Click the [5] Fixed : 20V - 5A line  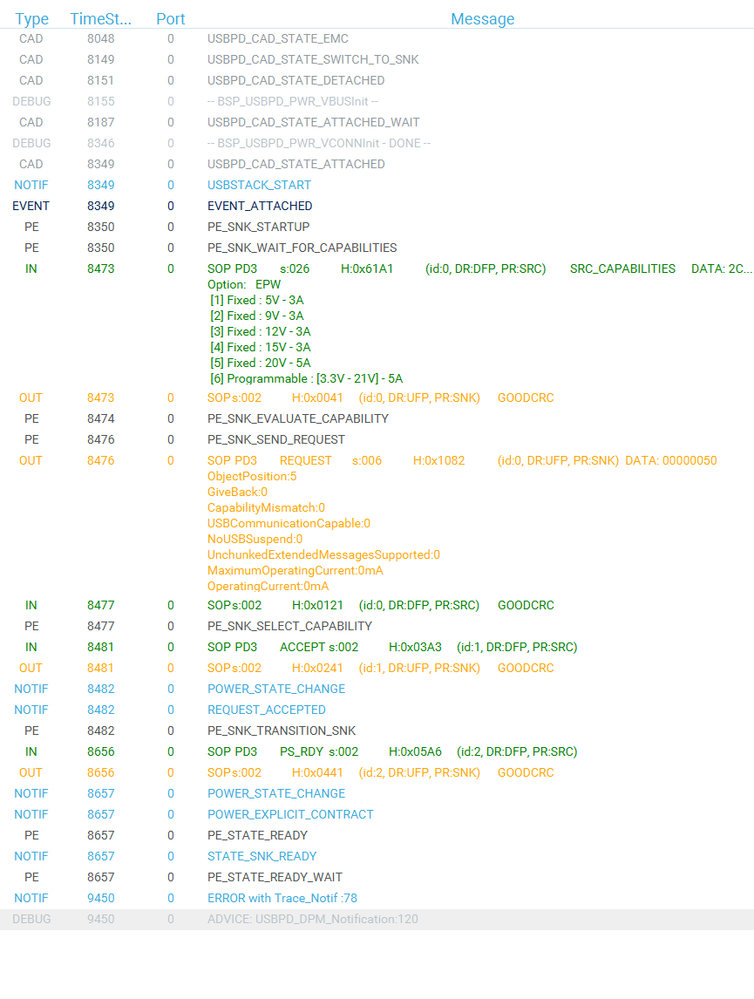coord(260,363)
